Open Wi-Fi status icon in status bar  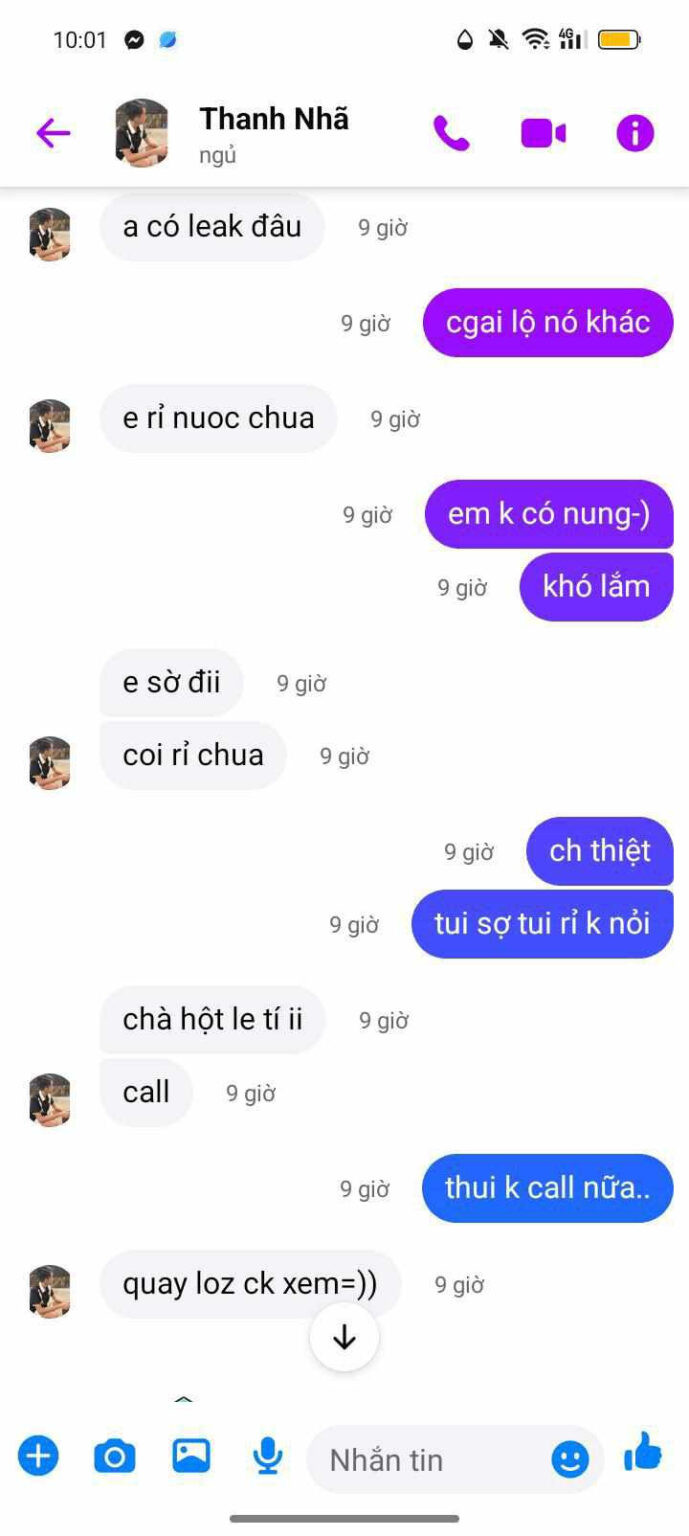click(x=536, y=40)
